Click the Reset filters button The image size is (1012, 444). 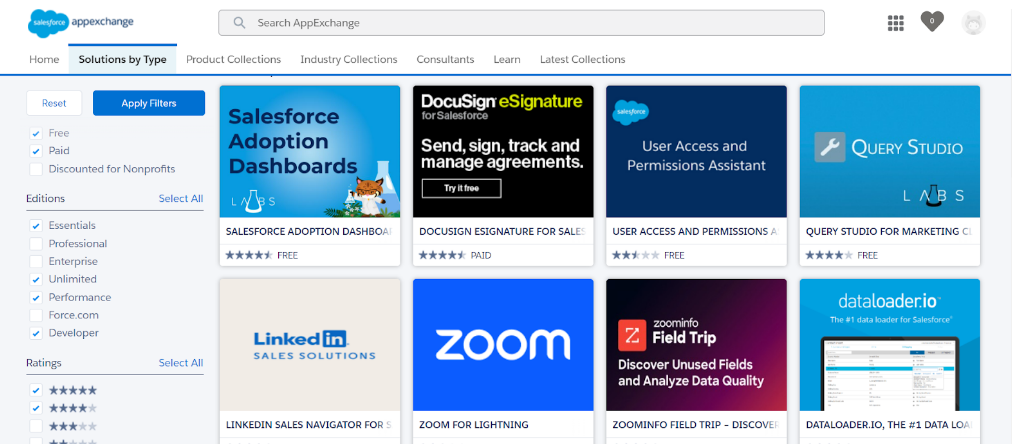[x=54, y=103]
